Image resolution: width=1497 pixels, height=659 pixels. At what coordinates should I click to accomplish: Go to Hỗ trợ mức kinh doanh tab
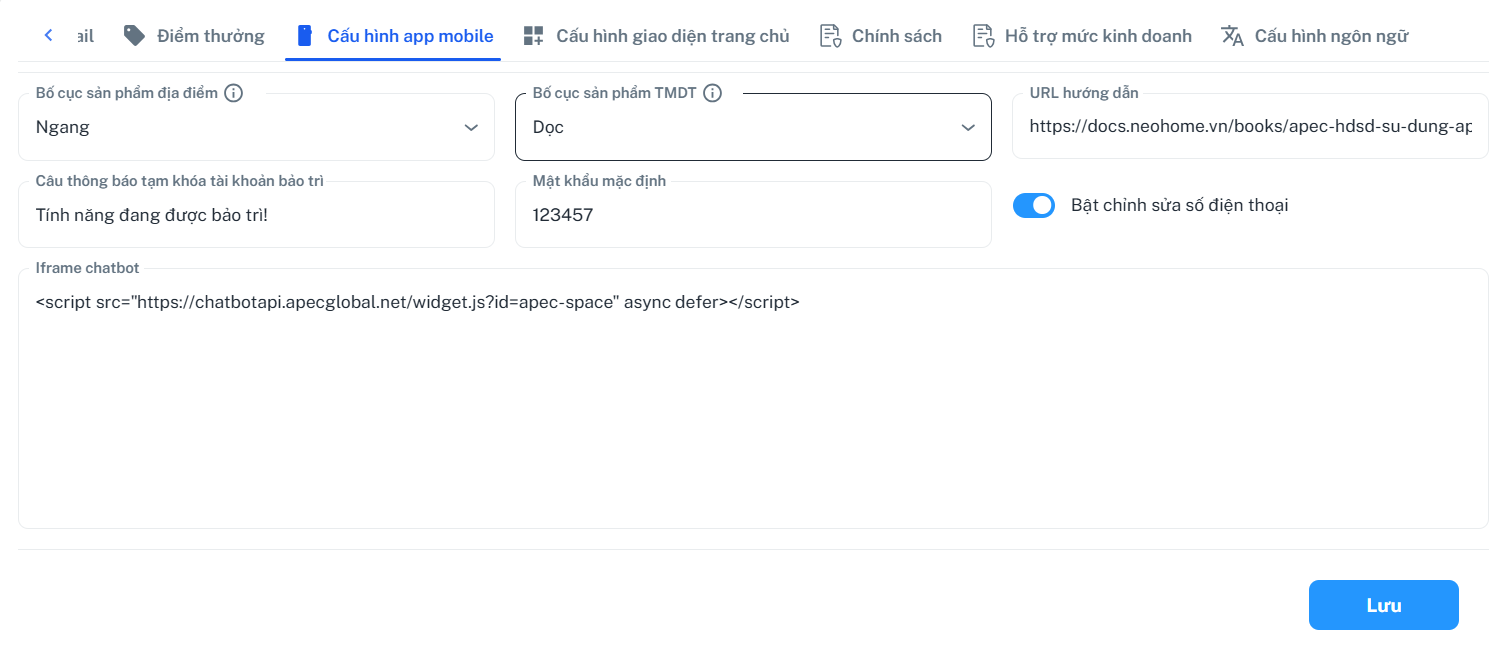[x=1082, y=36]
